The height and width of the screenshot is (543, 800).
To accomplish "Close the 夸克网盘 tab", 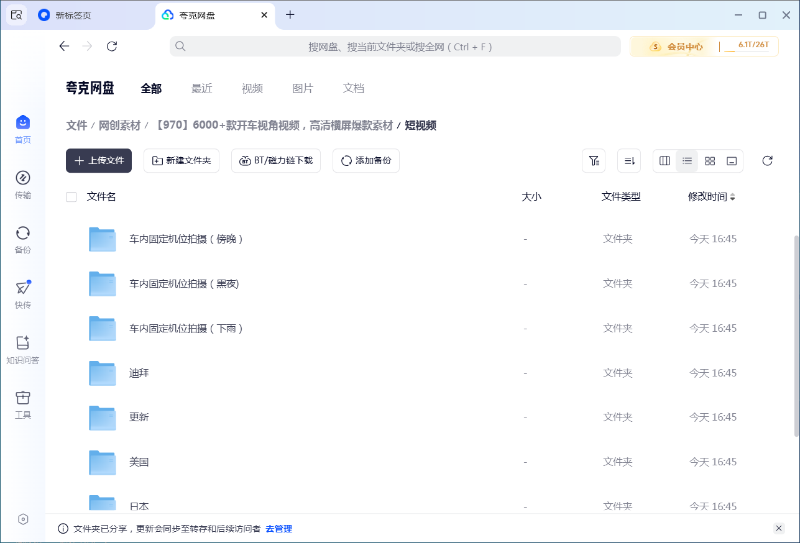I will pos(264,15).
